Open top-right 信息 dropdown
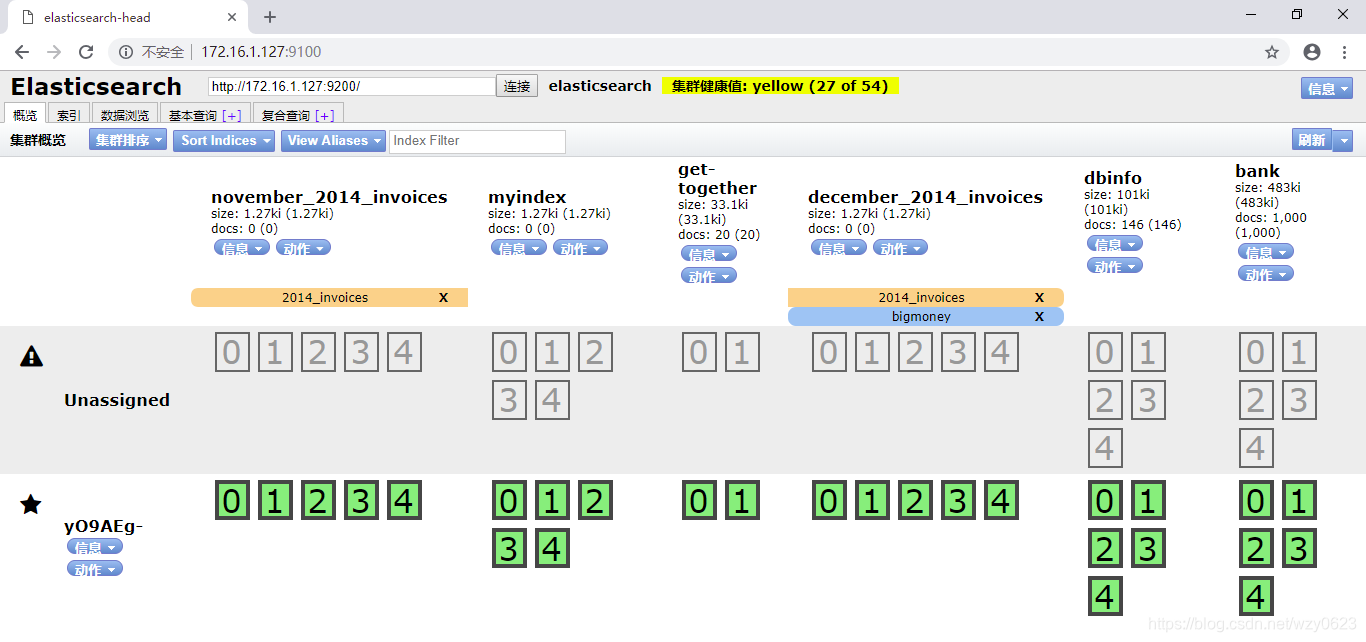 tap(1327, 88)
